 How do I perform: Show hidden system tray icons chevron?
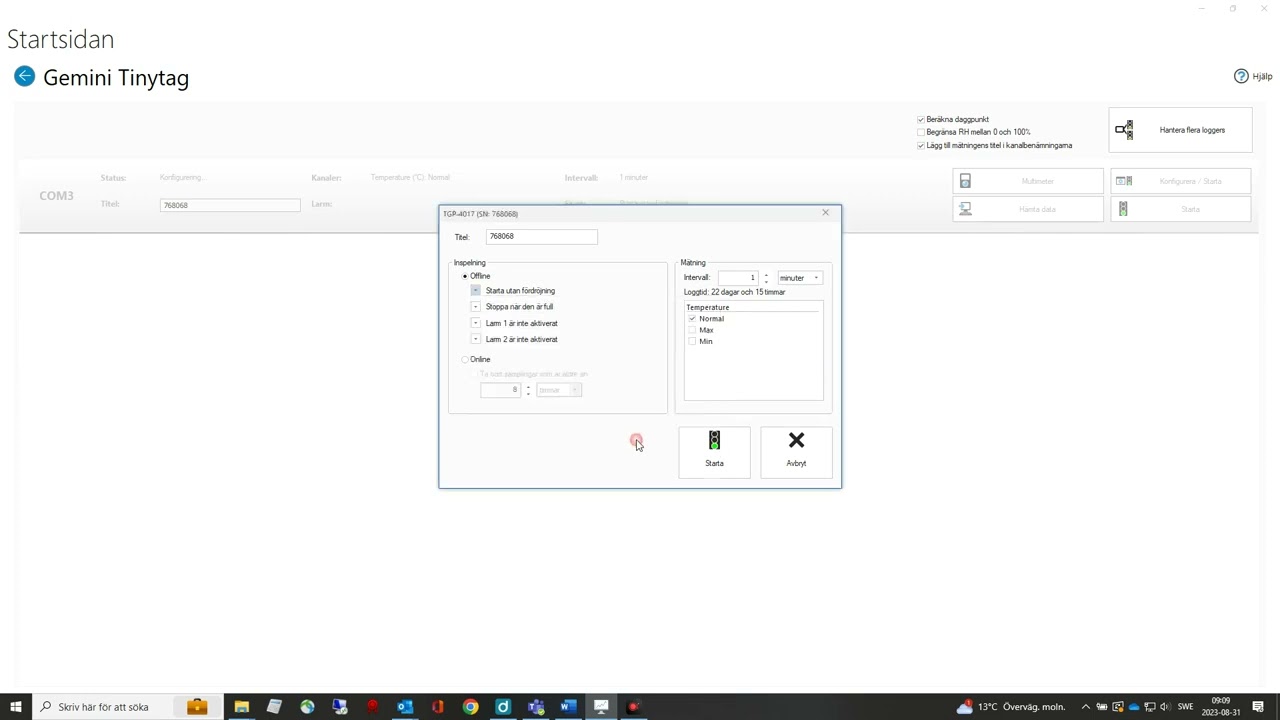pos(1085,707)
